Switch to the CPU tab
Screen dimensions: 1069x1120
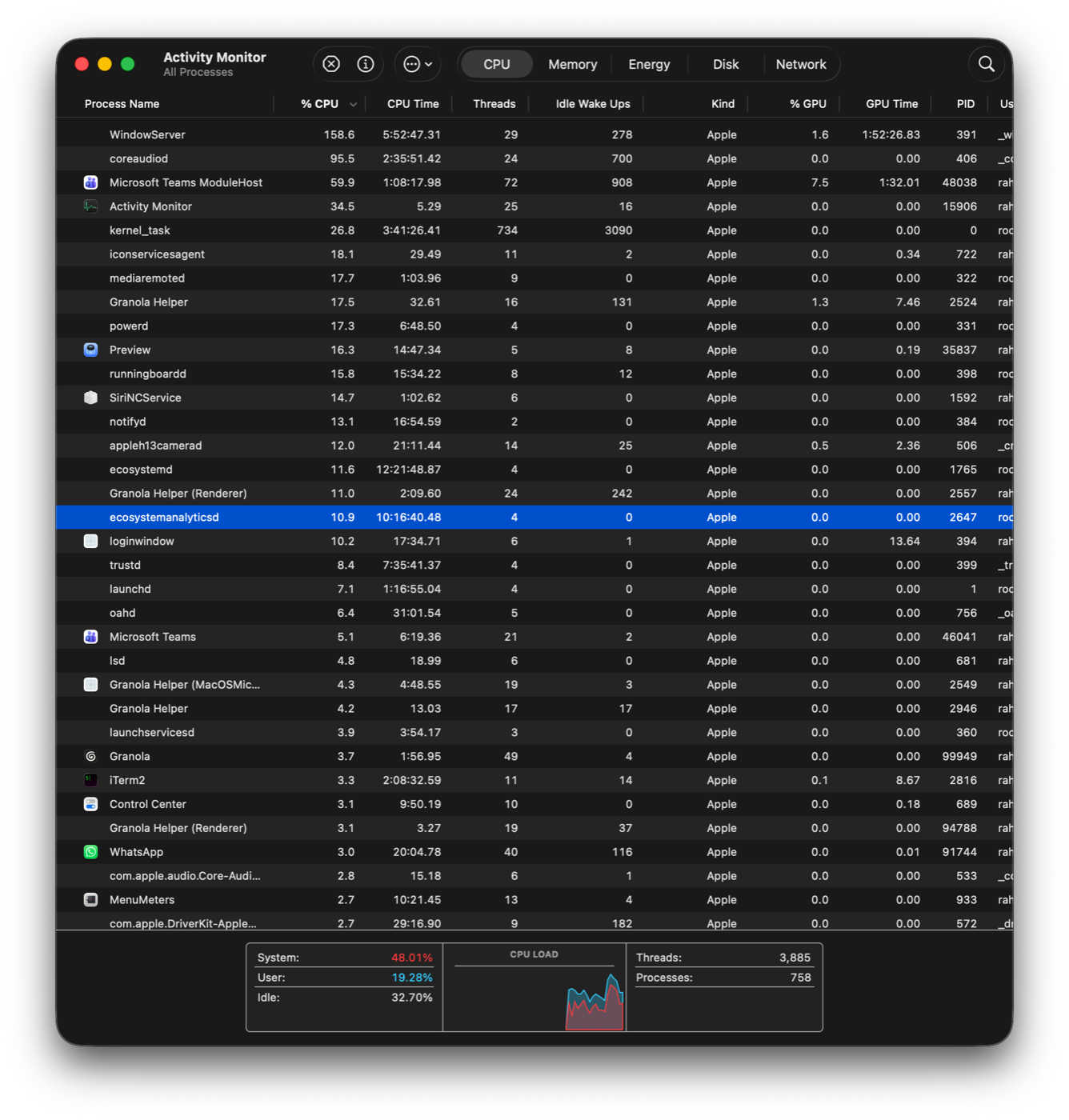(x=496, y=64)
